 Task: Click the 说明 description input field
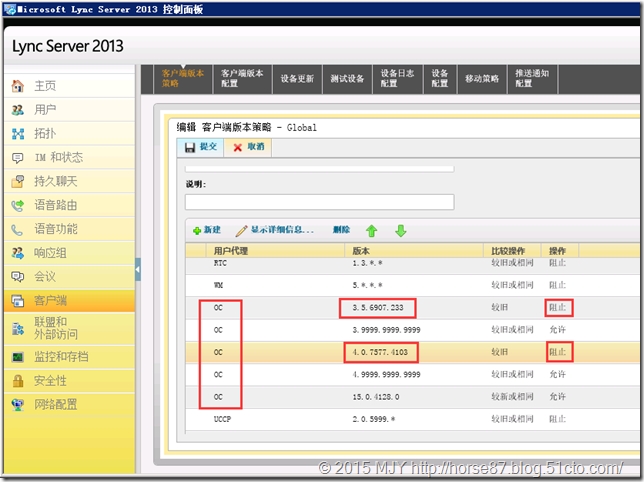[x=320, y=202]
